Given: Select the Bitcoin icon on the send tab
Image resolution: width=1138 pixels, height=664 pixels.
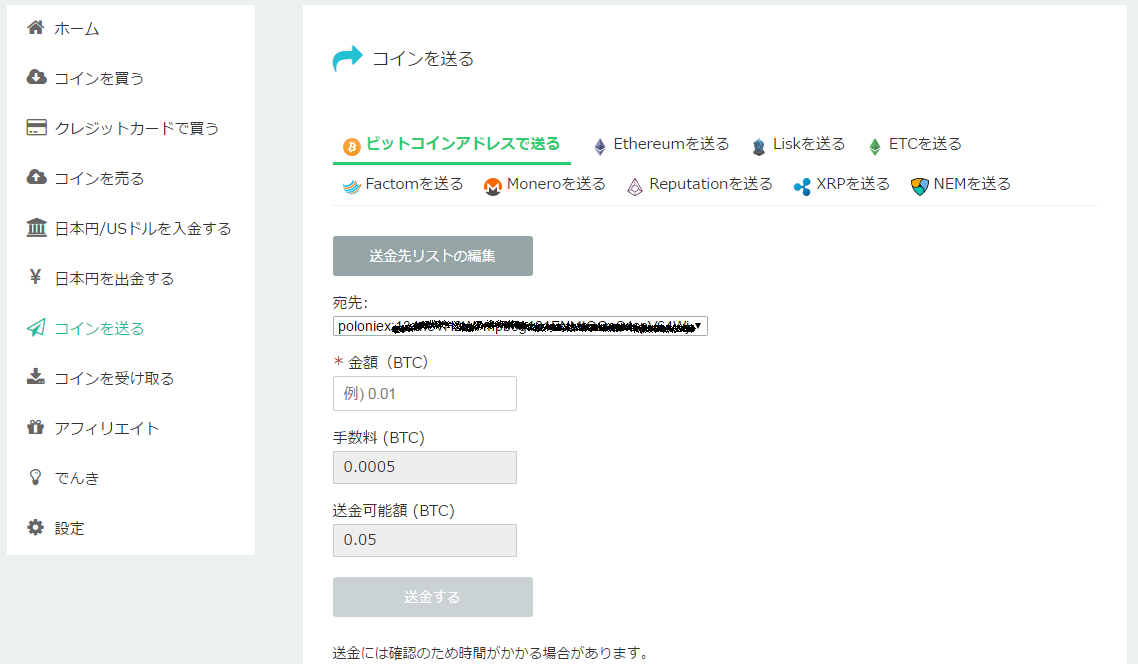Looking at the screenshot, I should pos(351,145).
